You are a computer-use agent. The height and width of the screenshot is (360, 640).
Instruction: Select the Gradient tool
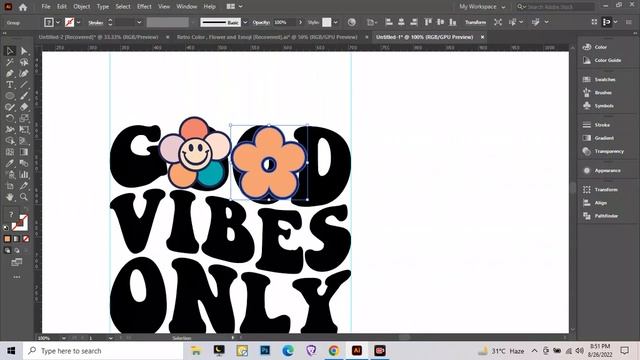click(x=24, y=152)
